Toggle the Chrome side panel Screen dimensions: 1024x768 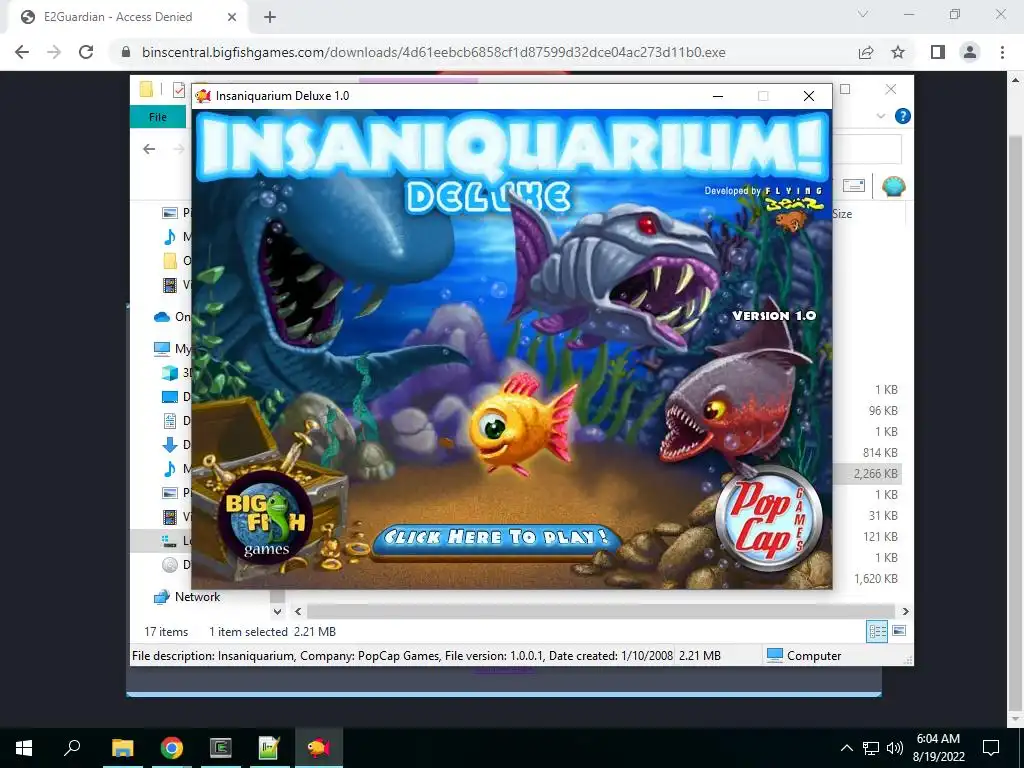click(938, 52)
